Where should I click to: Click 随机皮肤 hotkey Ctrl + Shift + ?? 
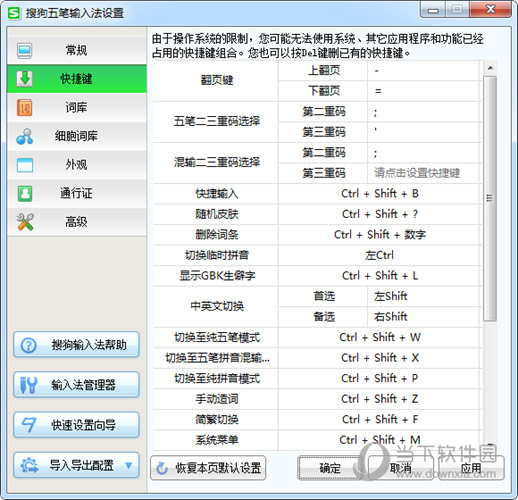pos(380,214)
